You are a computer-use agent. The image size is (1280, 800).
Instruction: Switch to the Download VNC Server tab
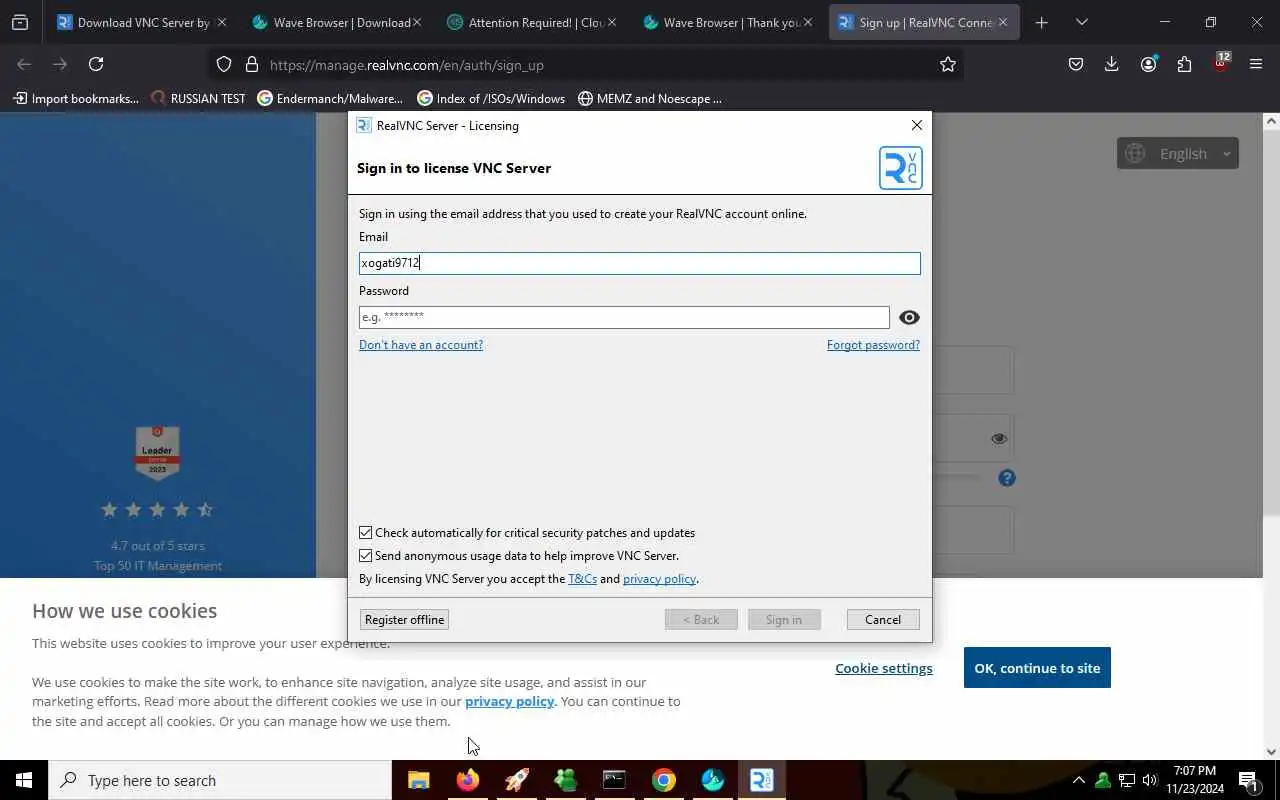click(x=140, y=22)
